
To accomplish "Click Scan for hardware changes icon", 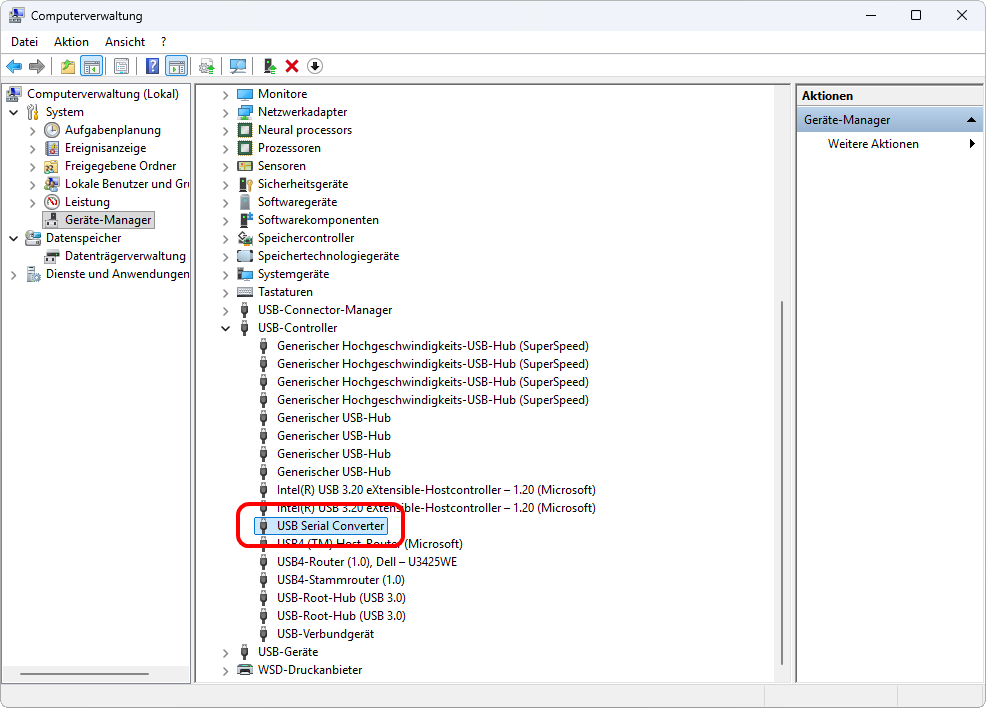I will 238,66.
